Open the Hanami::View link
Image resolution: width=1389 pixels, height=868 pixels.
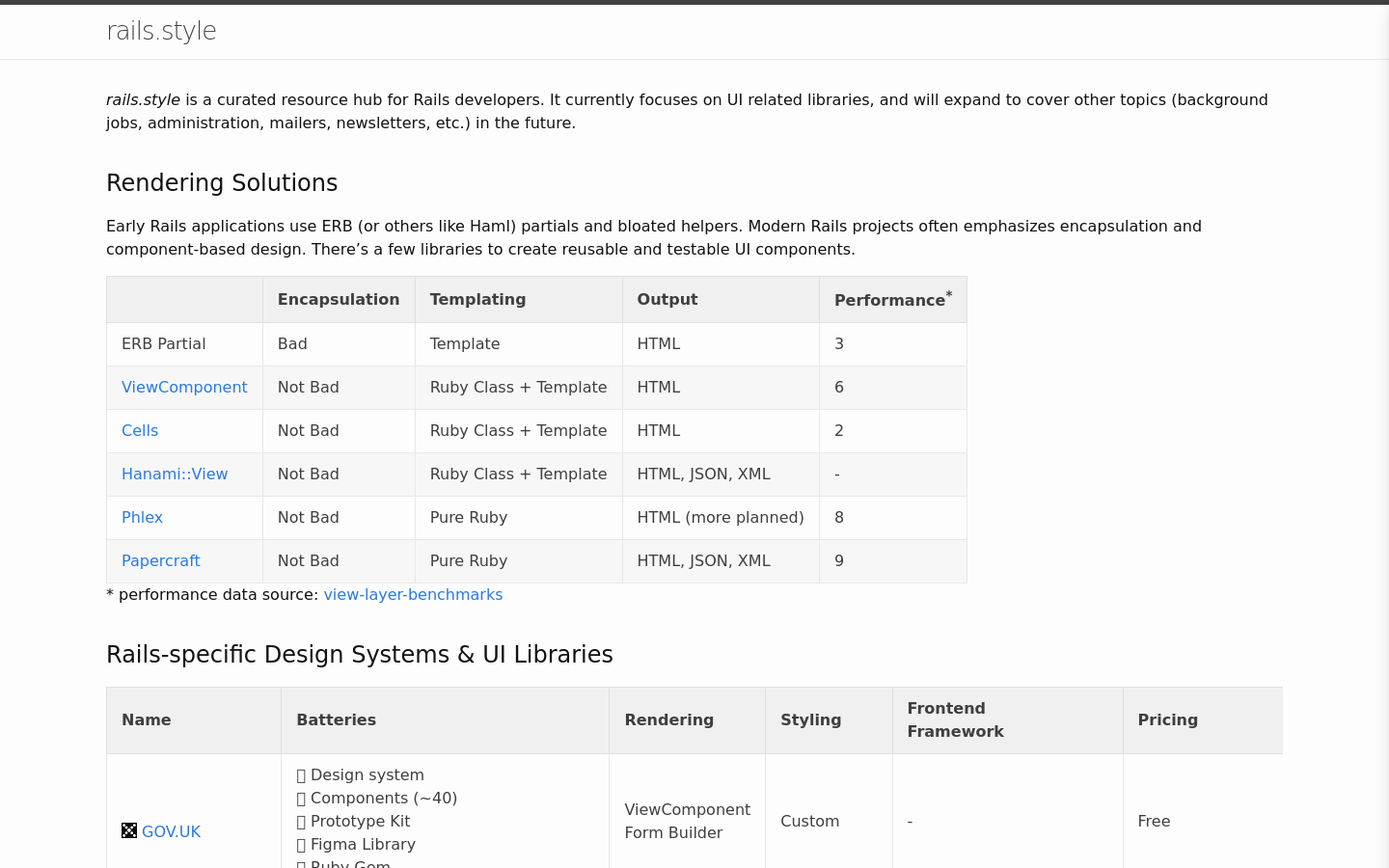click(175, 474)
